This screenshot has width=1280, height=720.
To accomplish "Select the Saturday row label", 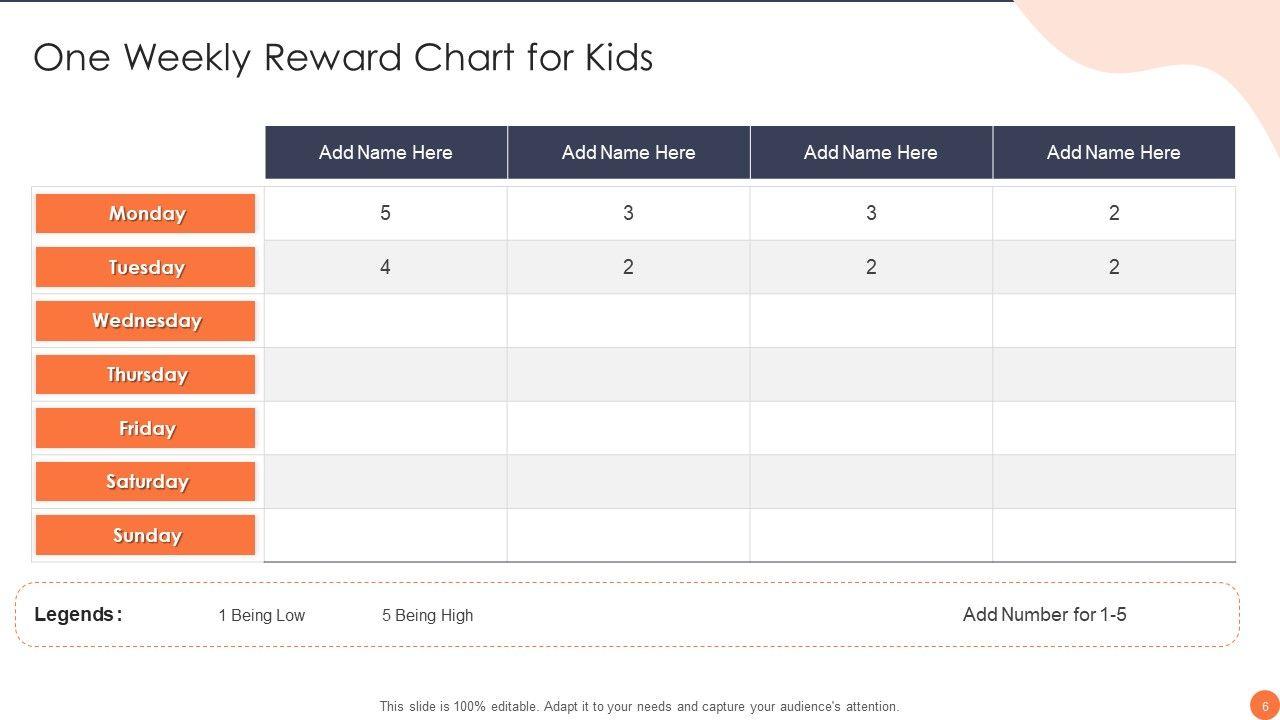I will (x=146, y=482).
